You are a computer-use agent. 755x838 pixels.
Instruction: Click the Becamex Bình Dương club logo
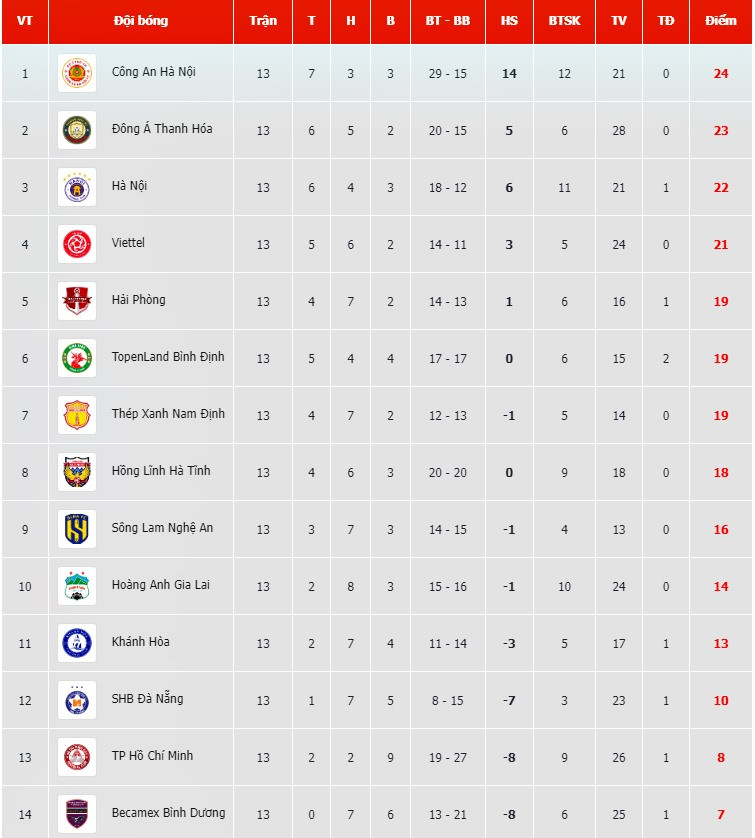77,814
